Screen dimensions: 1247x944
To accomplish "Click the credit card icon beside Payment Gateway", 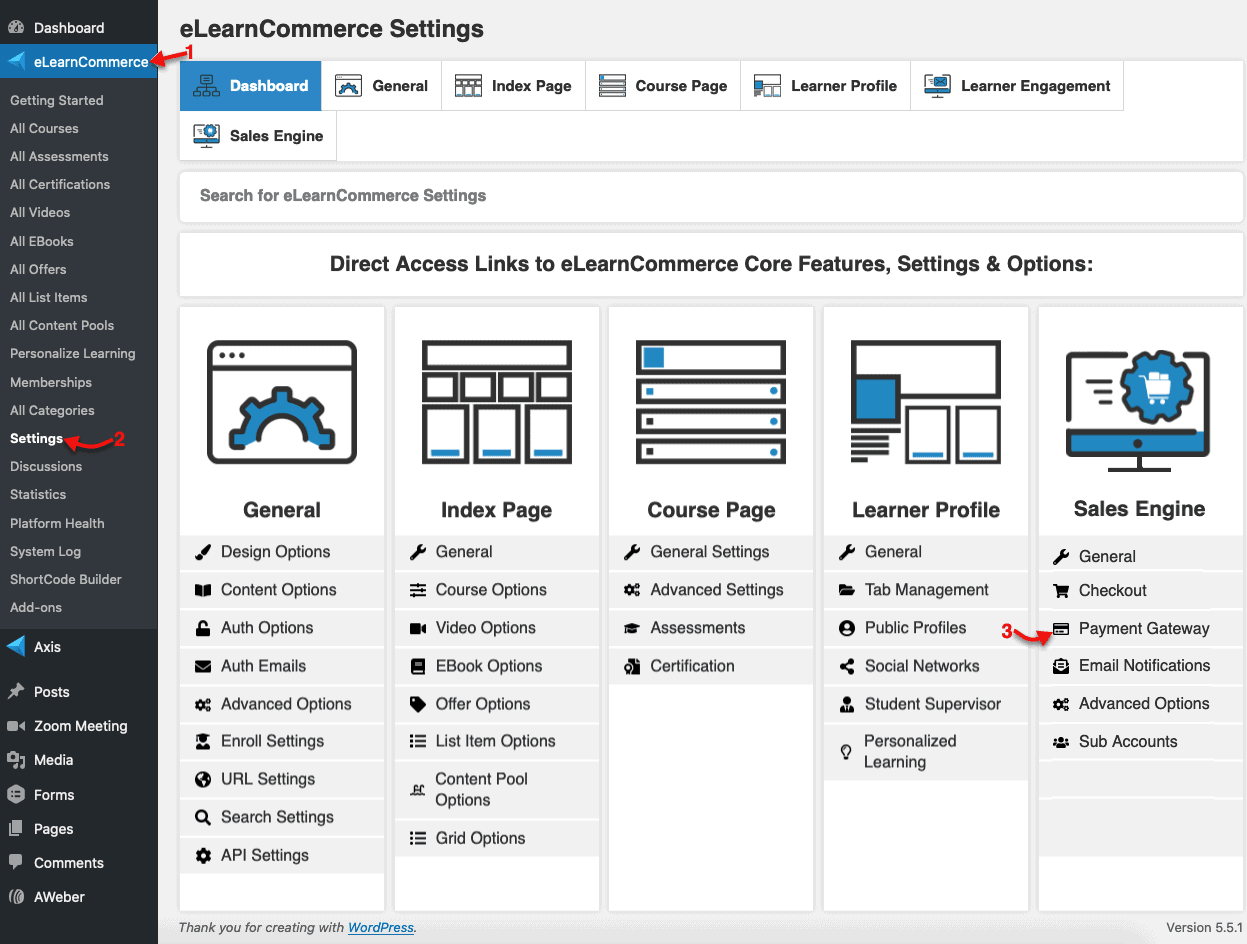I will [x=1061, y=629].
